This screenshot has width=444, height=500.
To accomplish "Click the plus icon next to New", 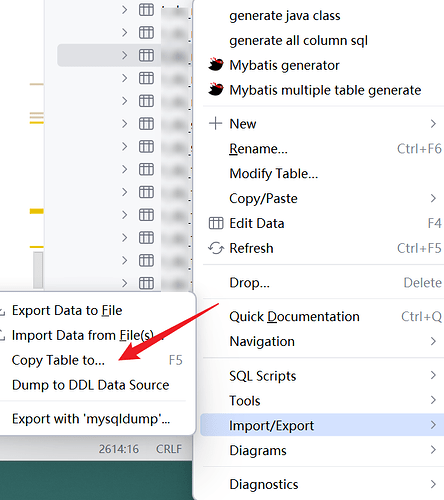I will [215, 123].
